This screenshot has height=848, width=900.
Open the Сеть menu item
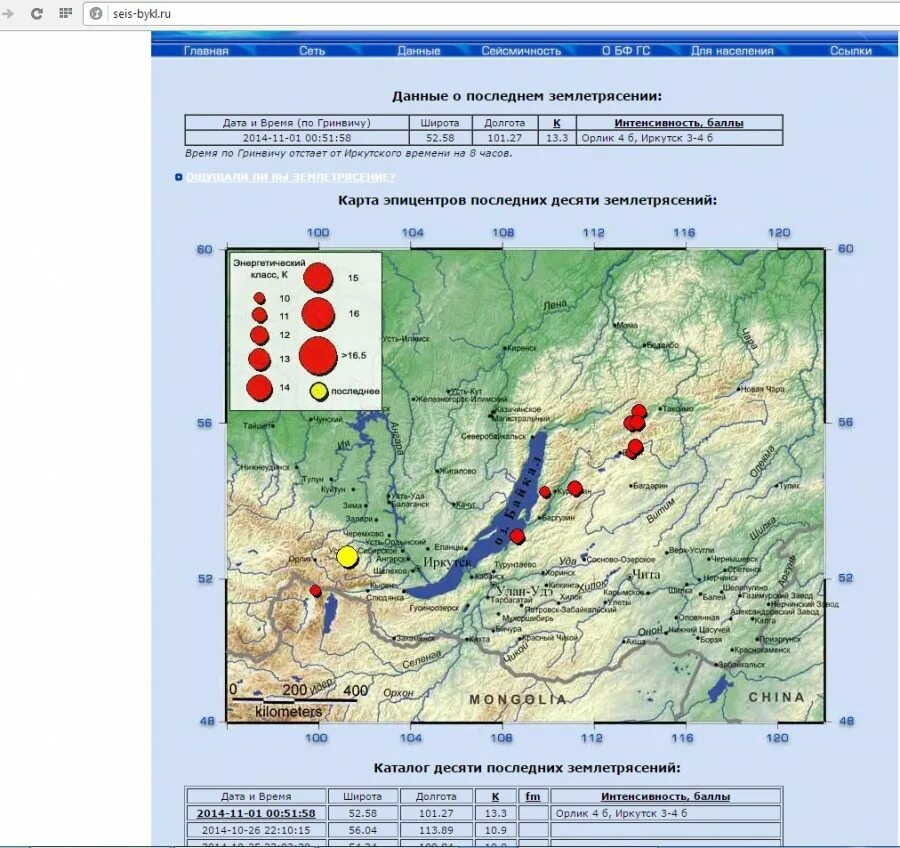tap(312, 51)
